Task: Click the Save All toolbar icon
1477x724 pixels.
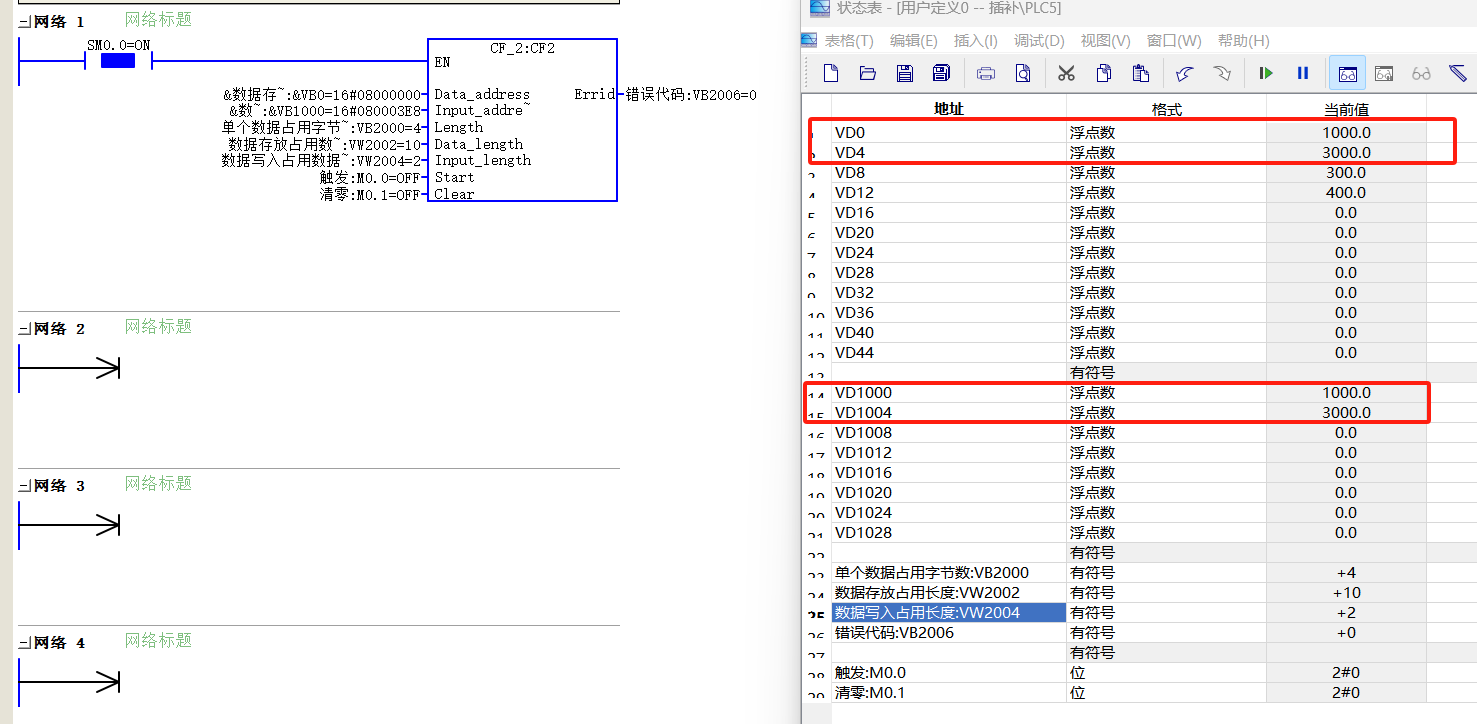Action: (x=941, y=73)
